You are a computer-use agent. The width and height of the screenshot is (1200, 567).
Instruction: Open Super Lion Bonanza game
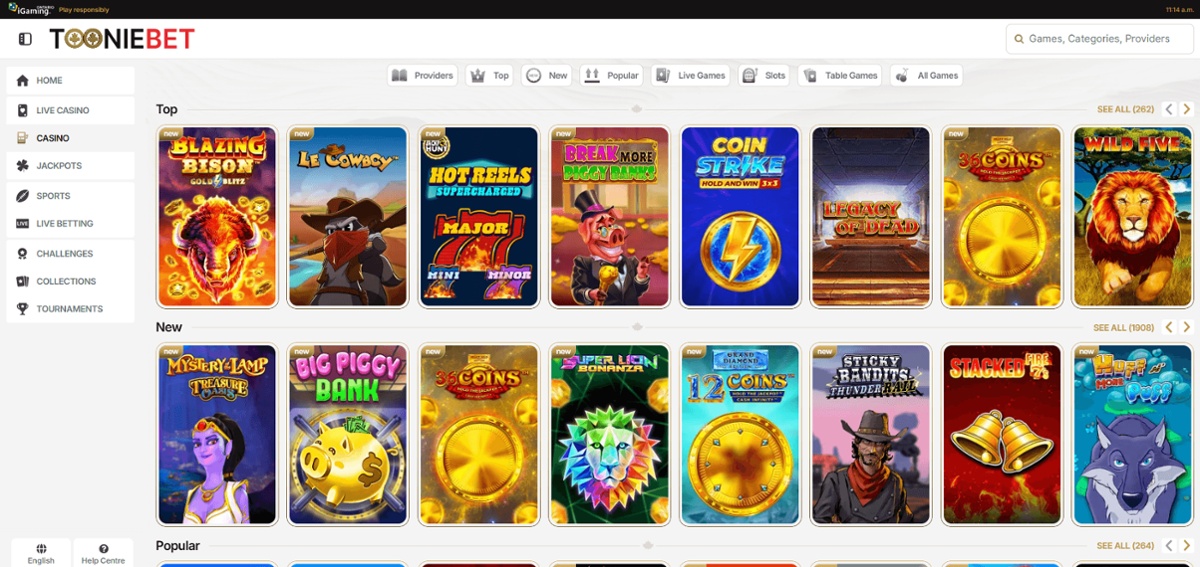610,435
